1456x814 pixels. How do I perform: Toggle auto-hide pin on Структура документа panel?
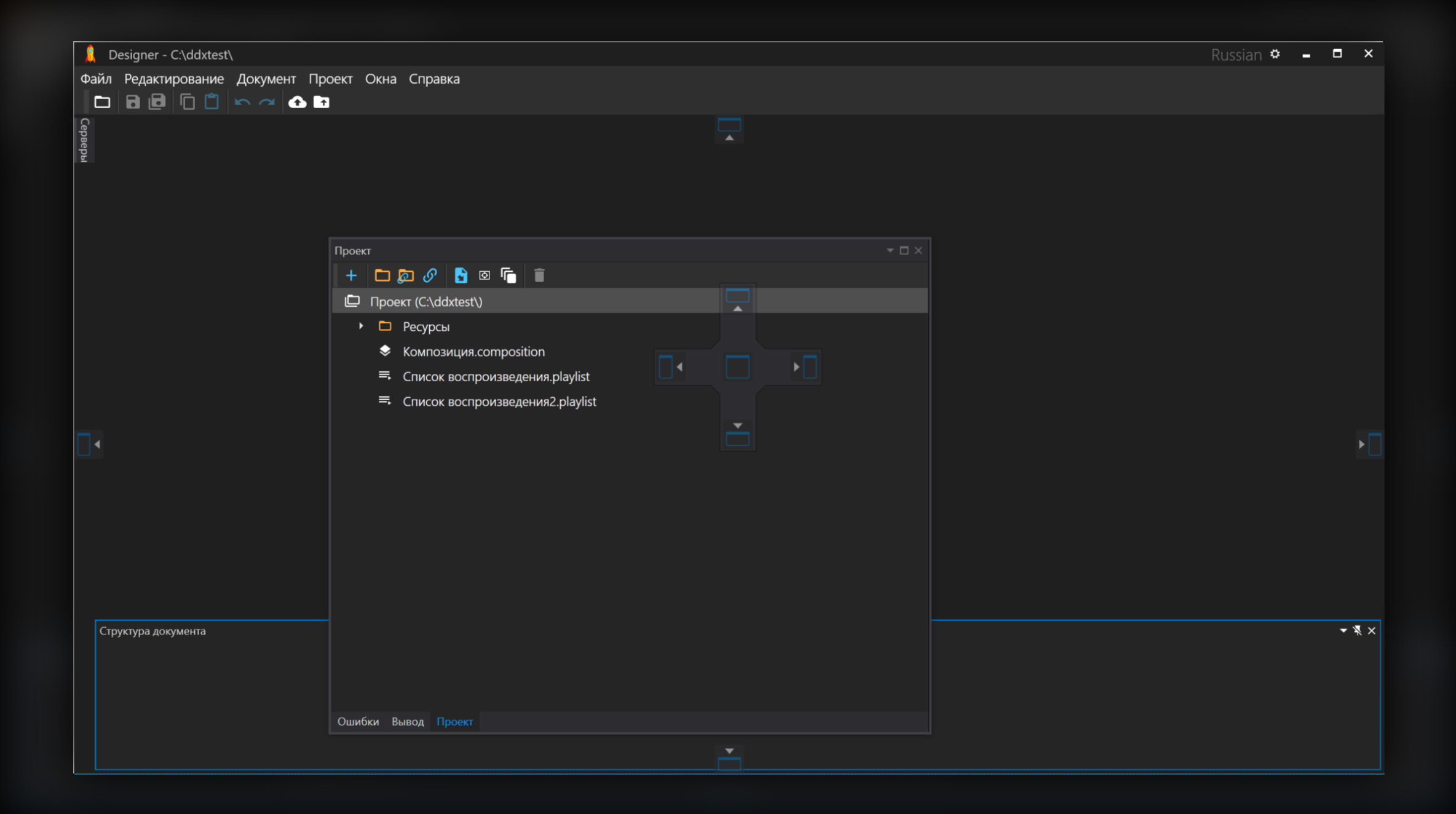click(x=1357, y=631)
